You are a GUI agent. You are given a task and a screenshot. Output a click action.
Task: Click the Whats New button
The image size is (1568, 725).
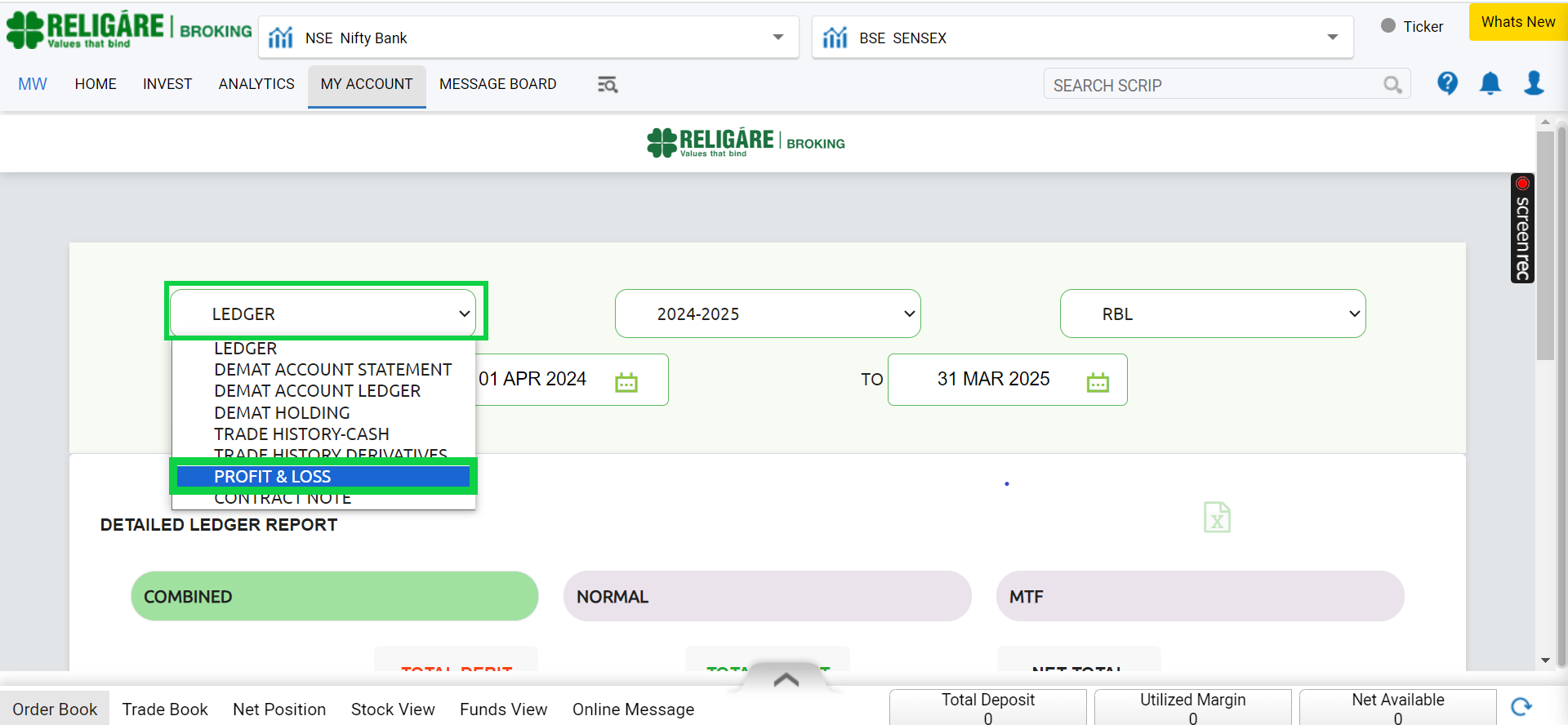pos(1517,22)
